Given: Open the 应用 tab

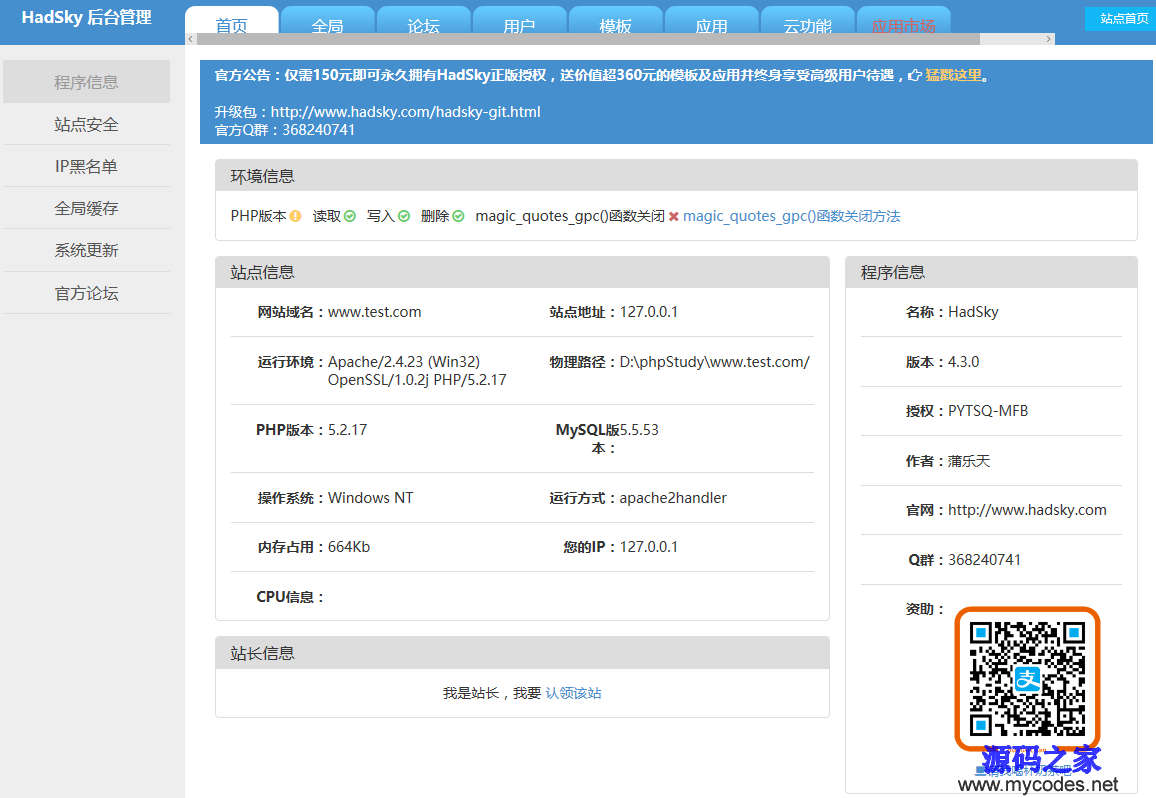Looking at the screenshot, I should coord(711,22).
